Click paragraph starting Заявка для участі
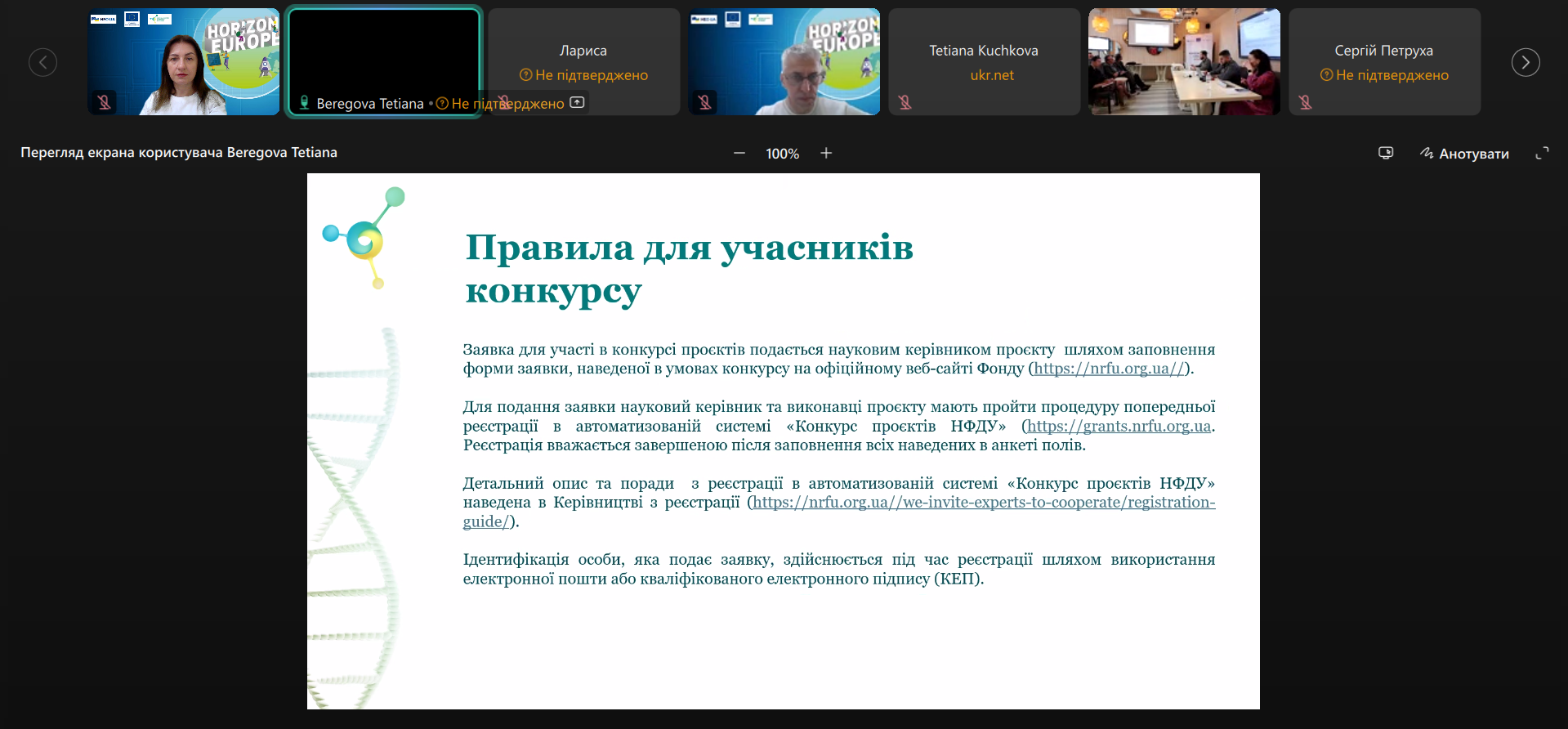1568x729 pixels. [839, 359]
